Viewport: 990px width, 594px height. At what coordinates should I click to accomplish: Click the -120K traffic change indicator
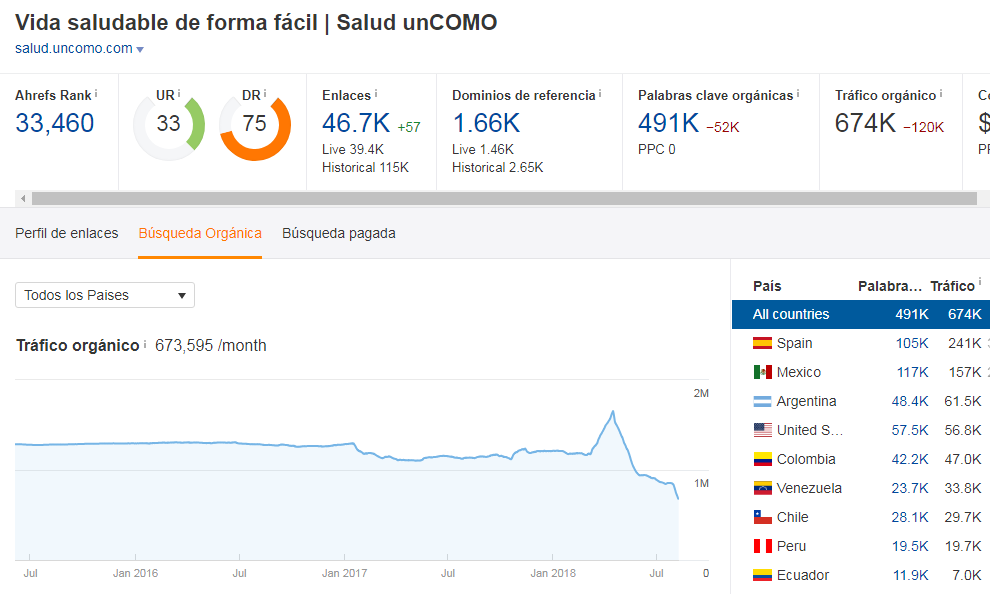tap(923, 127)
